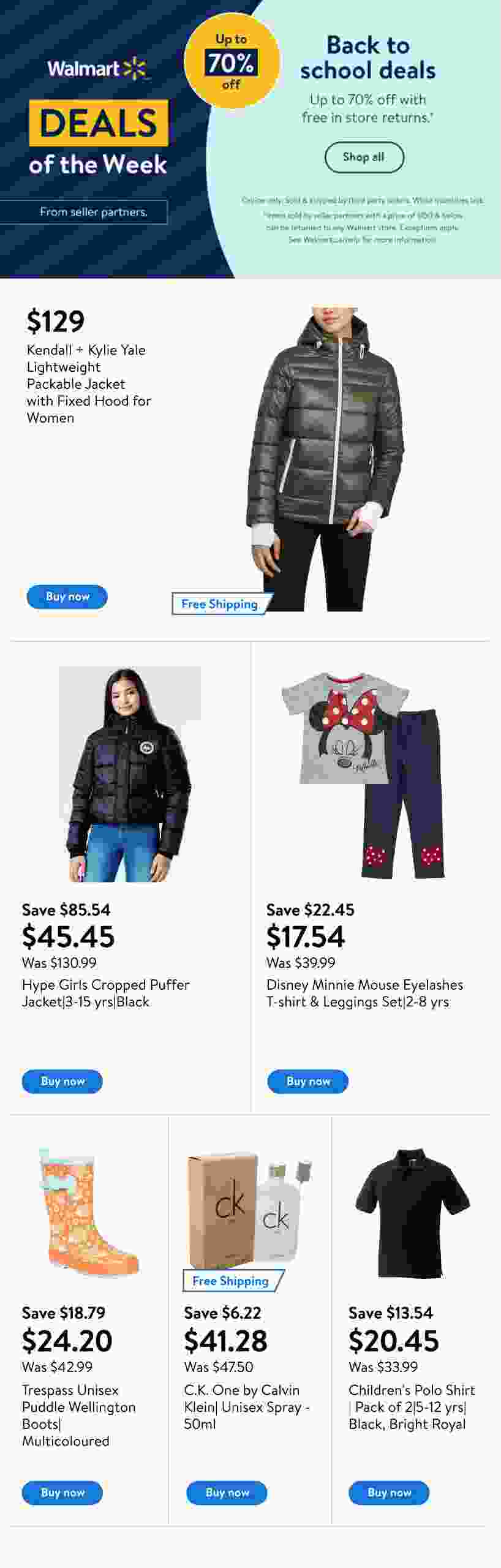The height and width of the screenshot is (1568, 501).
Task: Buy the Children's Polo Shirt pack
Action: [x=389, y=1493]
